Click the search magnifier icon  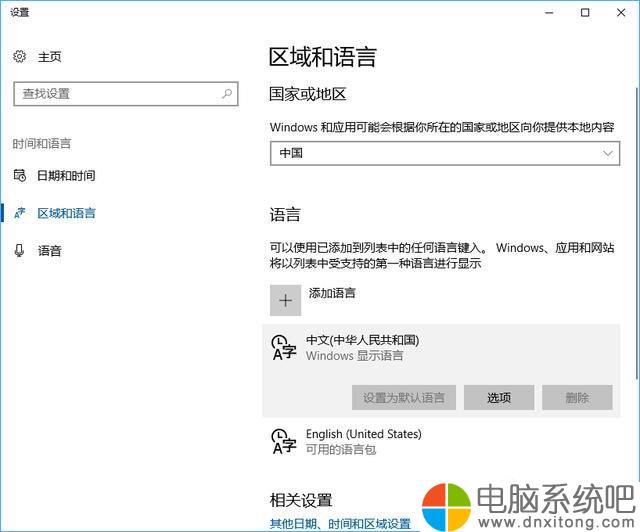227,94
